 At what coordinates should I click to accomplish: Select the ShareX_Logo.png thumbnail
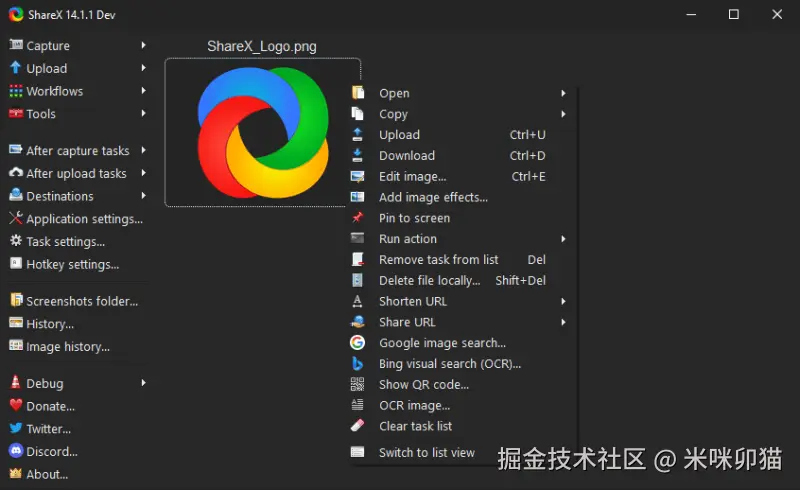[x=263, y=132]
